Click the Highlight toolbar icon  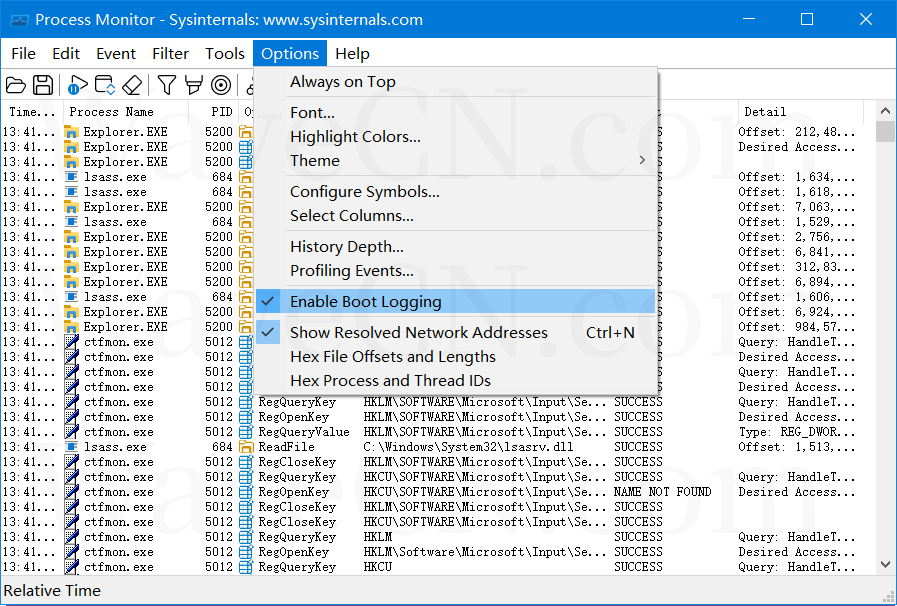[194, 85]
